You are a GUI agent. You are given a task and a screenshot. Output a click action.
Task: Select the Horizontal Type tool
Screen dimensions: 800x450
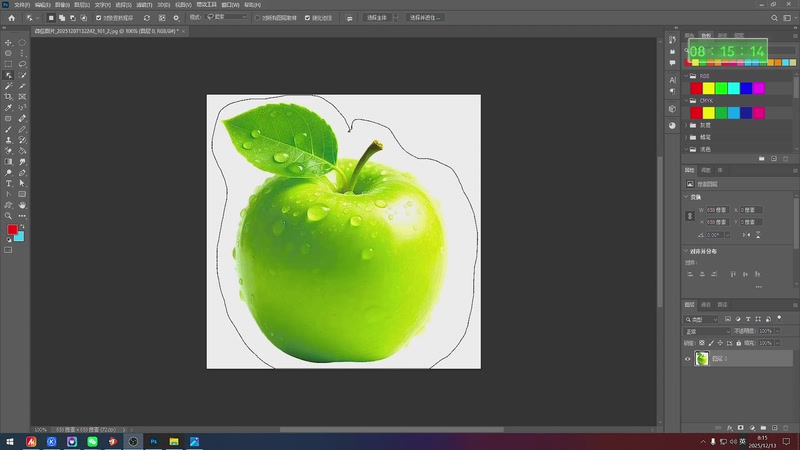coord(8,183)
